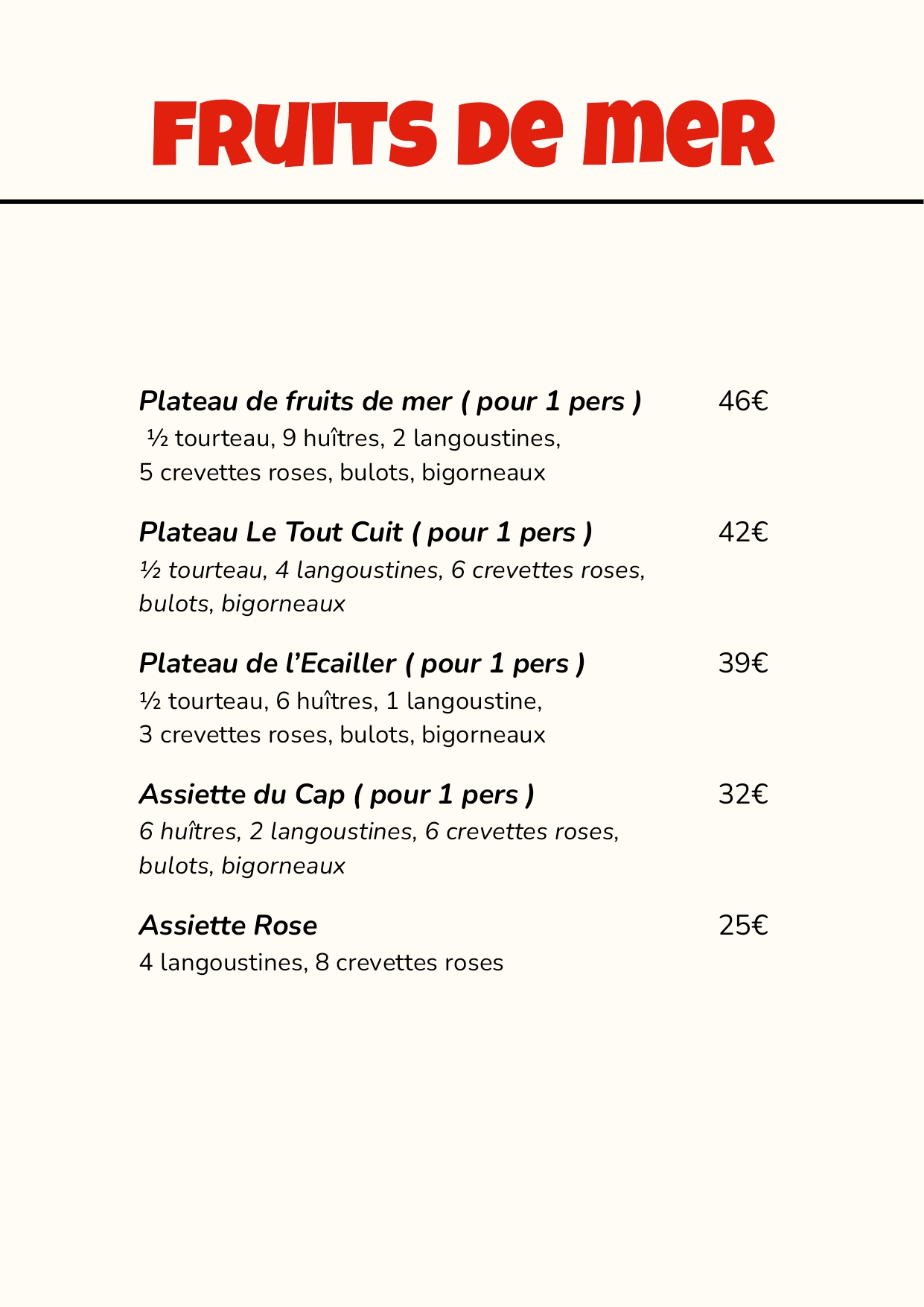Click the 39€ price
Viewport: 924px width, 1307px height.
pyautogui.click(x=742, y=664)
